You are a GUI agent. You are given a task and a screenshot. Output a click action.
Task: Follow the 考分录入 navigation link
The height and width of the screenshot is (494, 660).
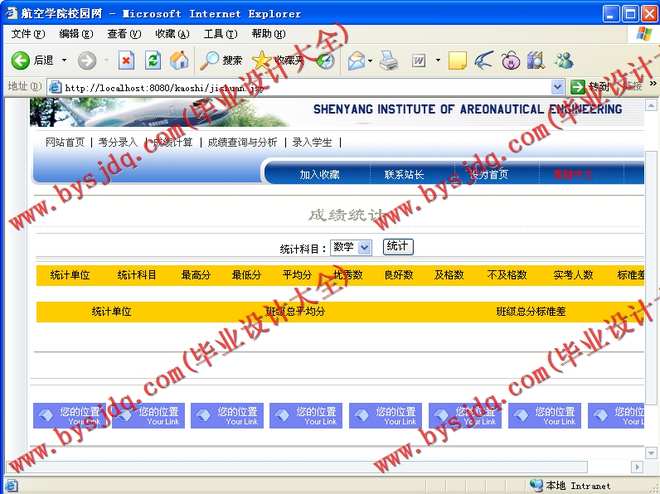117,143
